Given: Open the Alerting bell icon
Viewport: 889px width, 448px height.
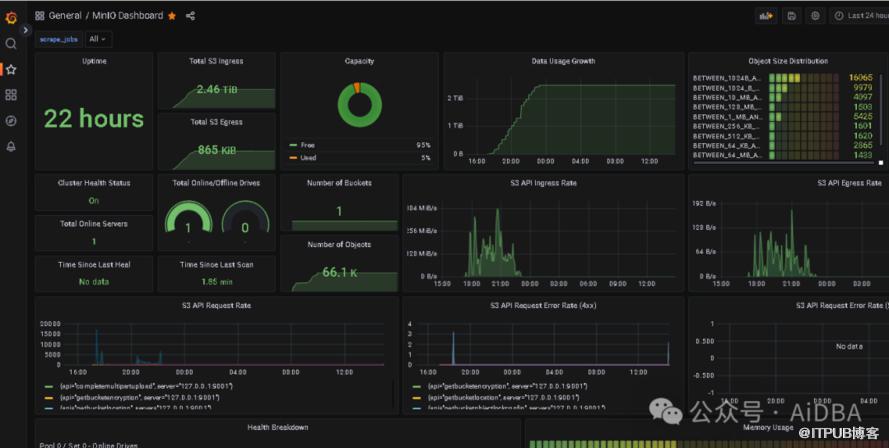Looking at the screenshot, I should point(11,146).
